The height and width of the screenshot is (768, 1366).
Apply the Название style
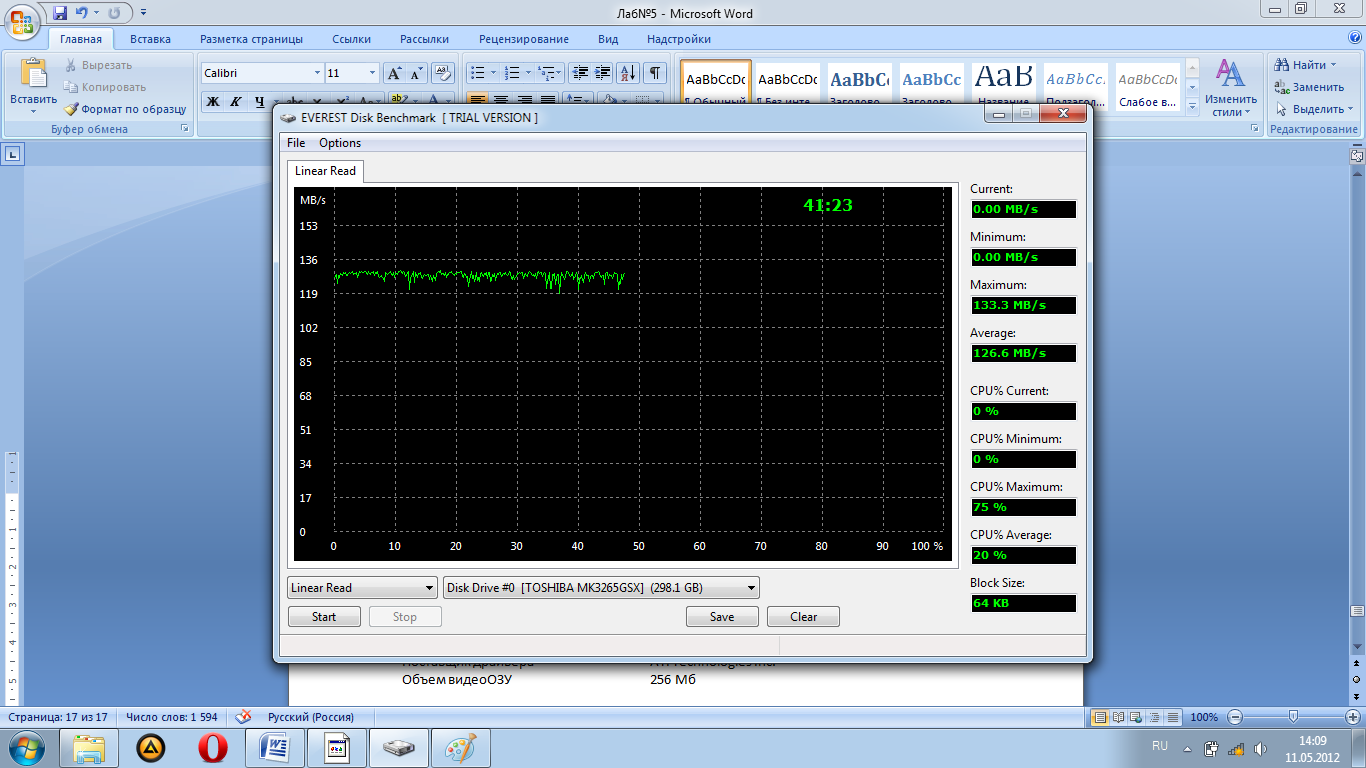pos(1003,84)
